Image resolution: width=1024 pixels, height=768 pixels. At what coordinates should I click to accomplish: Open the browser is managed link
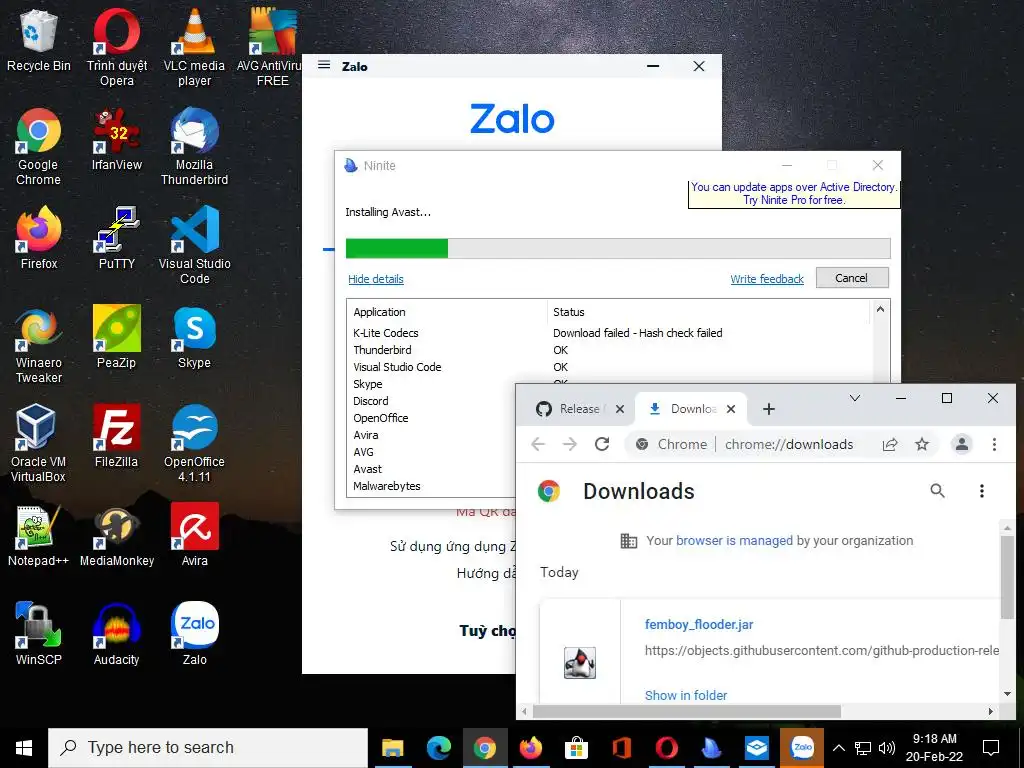734,541
